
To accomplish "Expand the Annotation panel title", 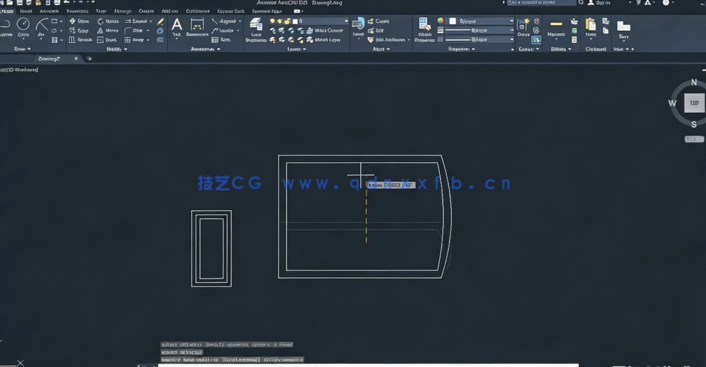I will tap(205, 49).
